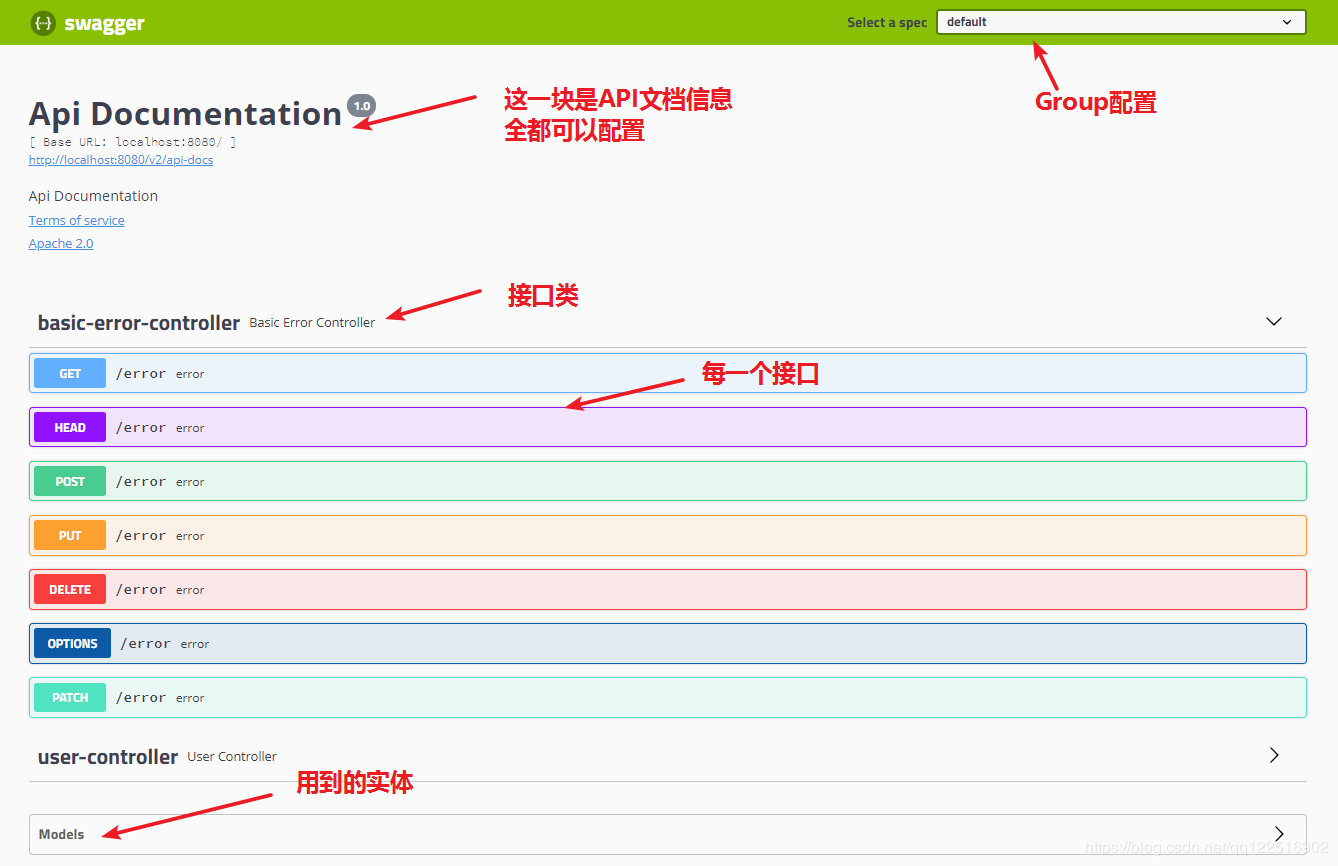Screen dimensions: 1338x866
Task: Click the Apache 2.0 license link
Action: tap(61, 244)
